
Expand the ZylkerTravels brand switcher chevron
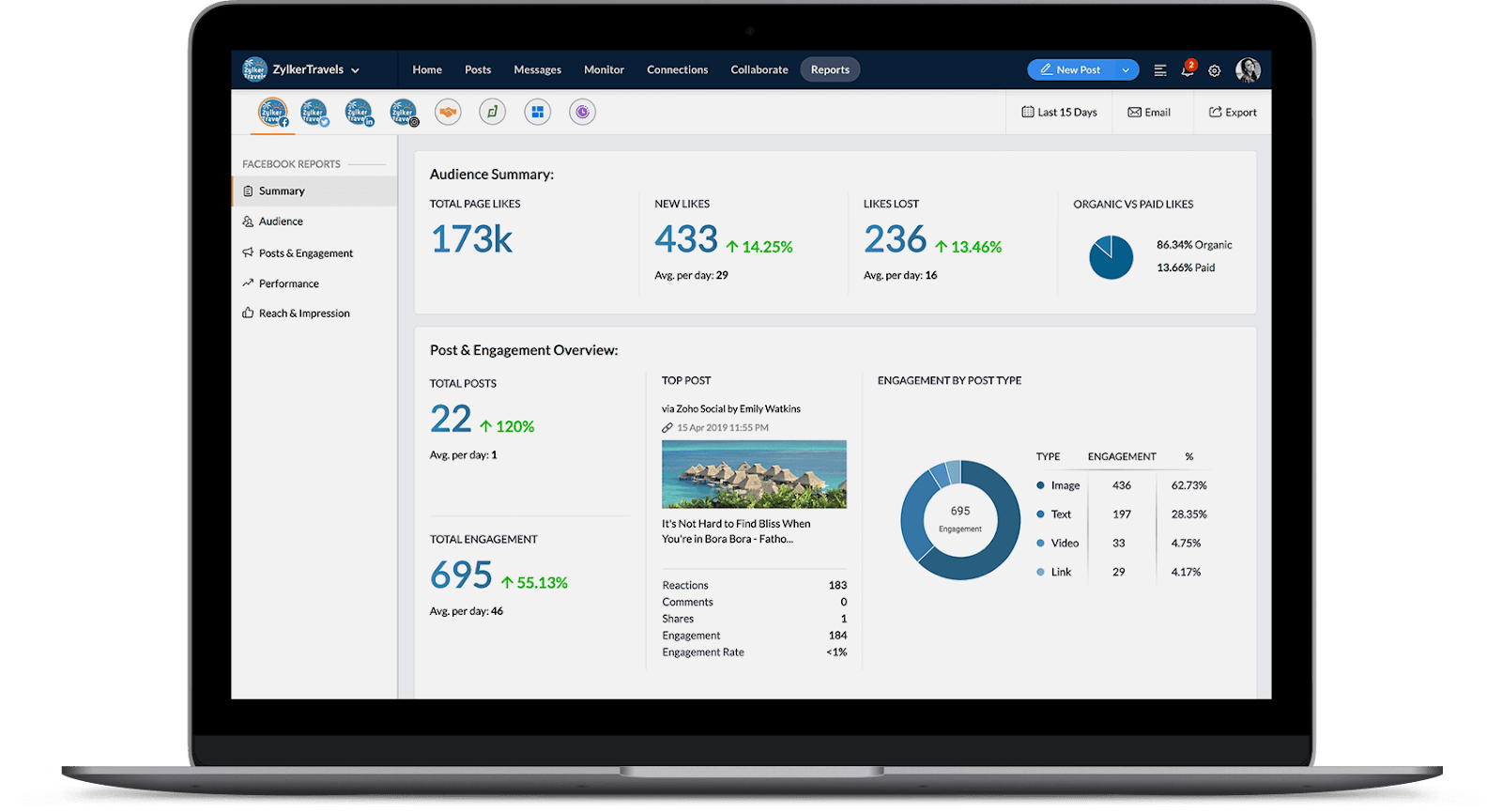tap(355, 70)
